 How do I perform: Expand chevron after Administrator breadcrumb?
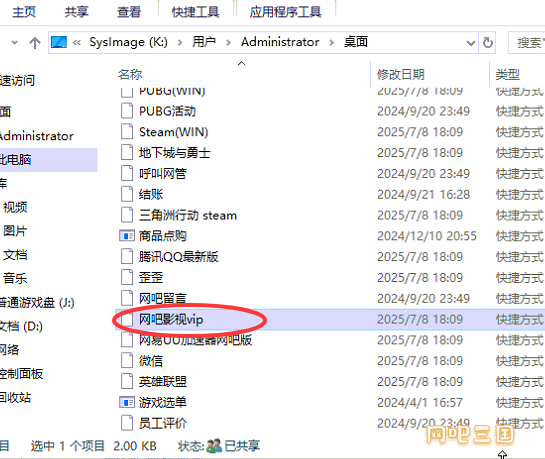pos(332,43)
